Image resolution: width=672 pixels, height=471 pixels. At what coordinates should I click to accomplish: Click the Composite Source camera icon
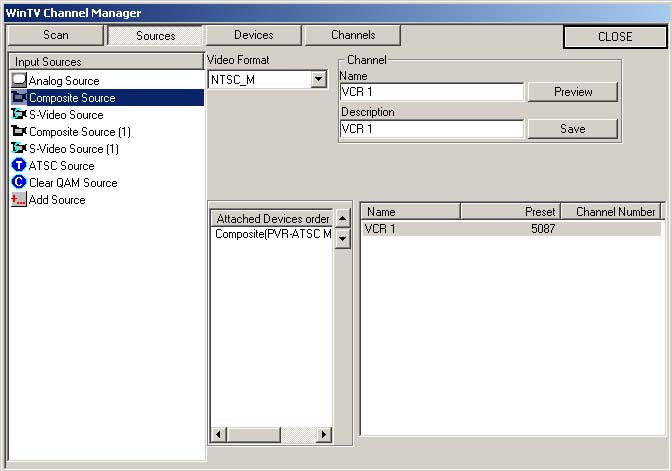tap(19, 97)
